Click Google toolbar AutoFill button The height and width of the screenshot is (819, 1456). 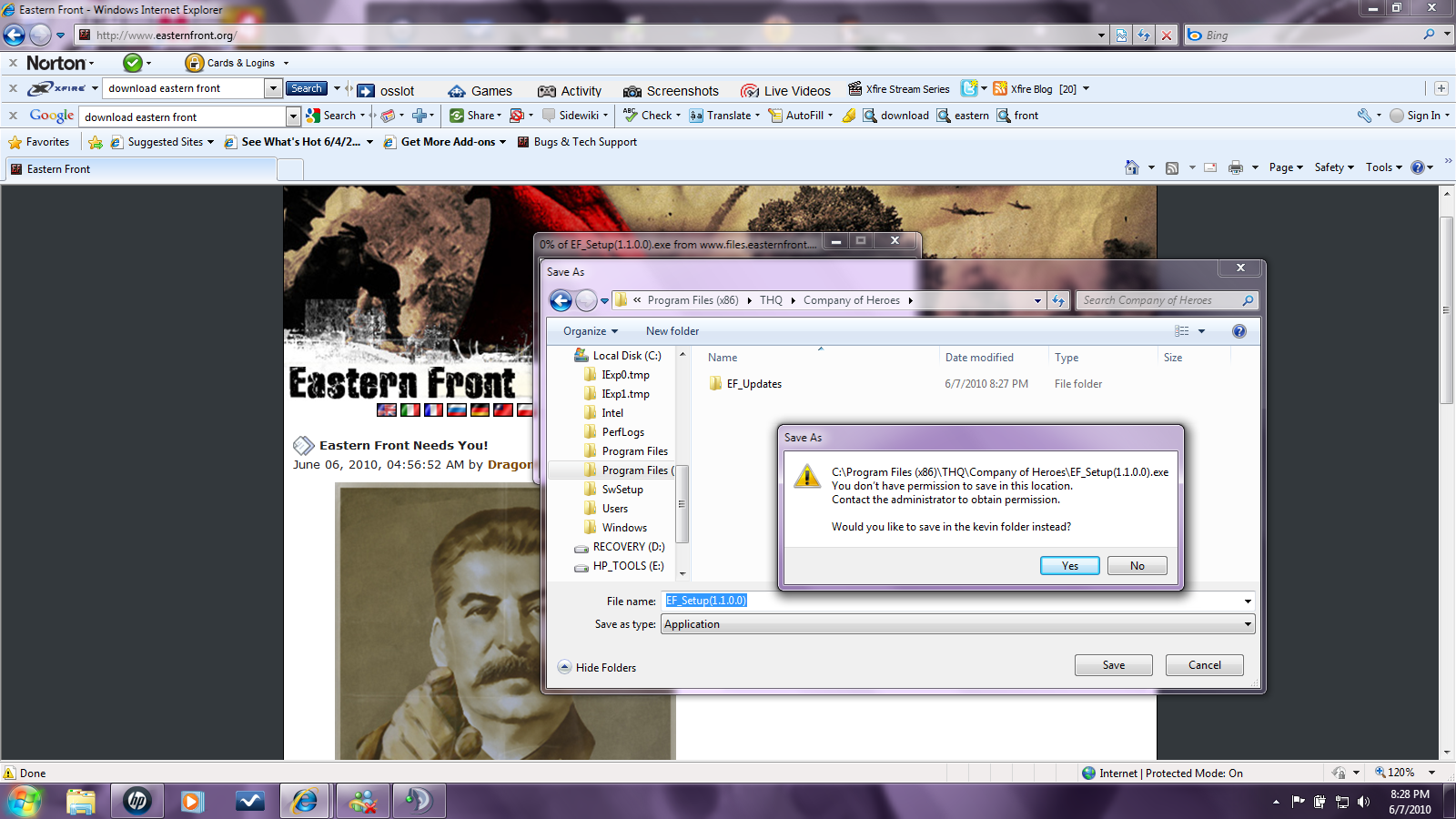click(801, 116)
